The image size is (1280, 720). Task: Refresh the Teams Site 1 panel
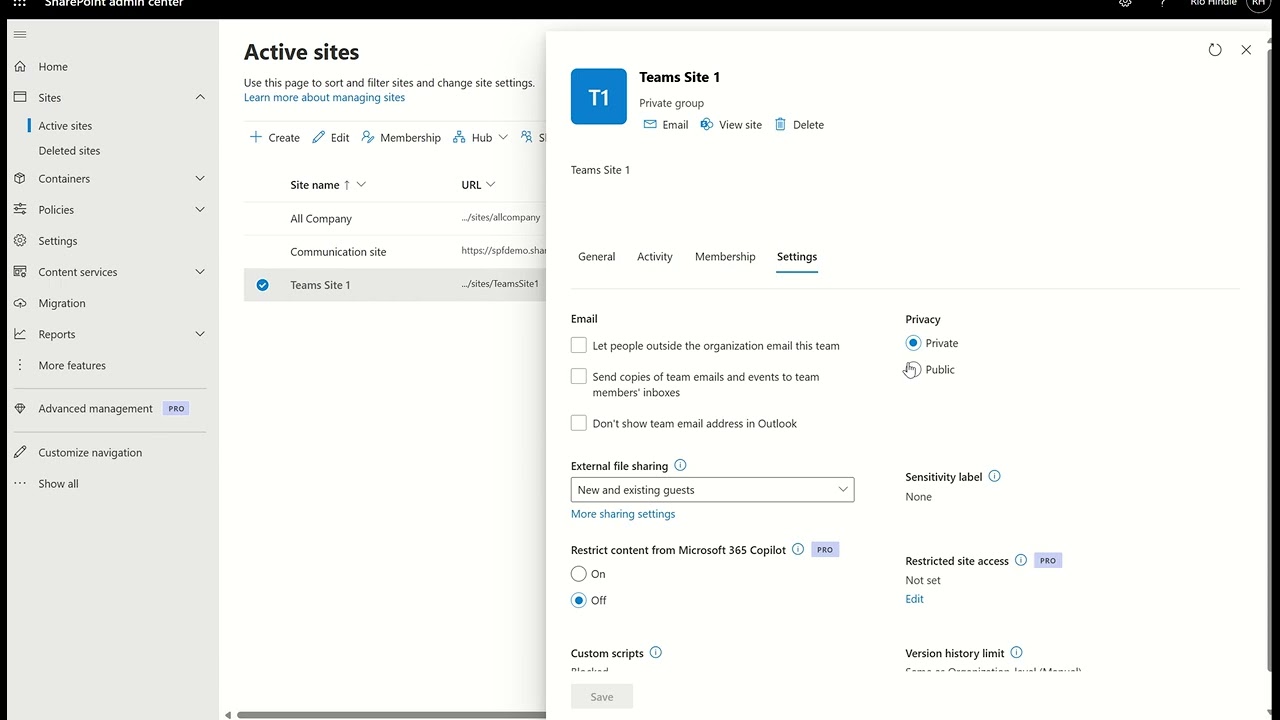1215,50
